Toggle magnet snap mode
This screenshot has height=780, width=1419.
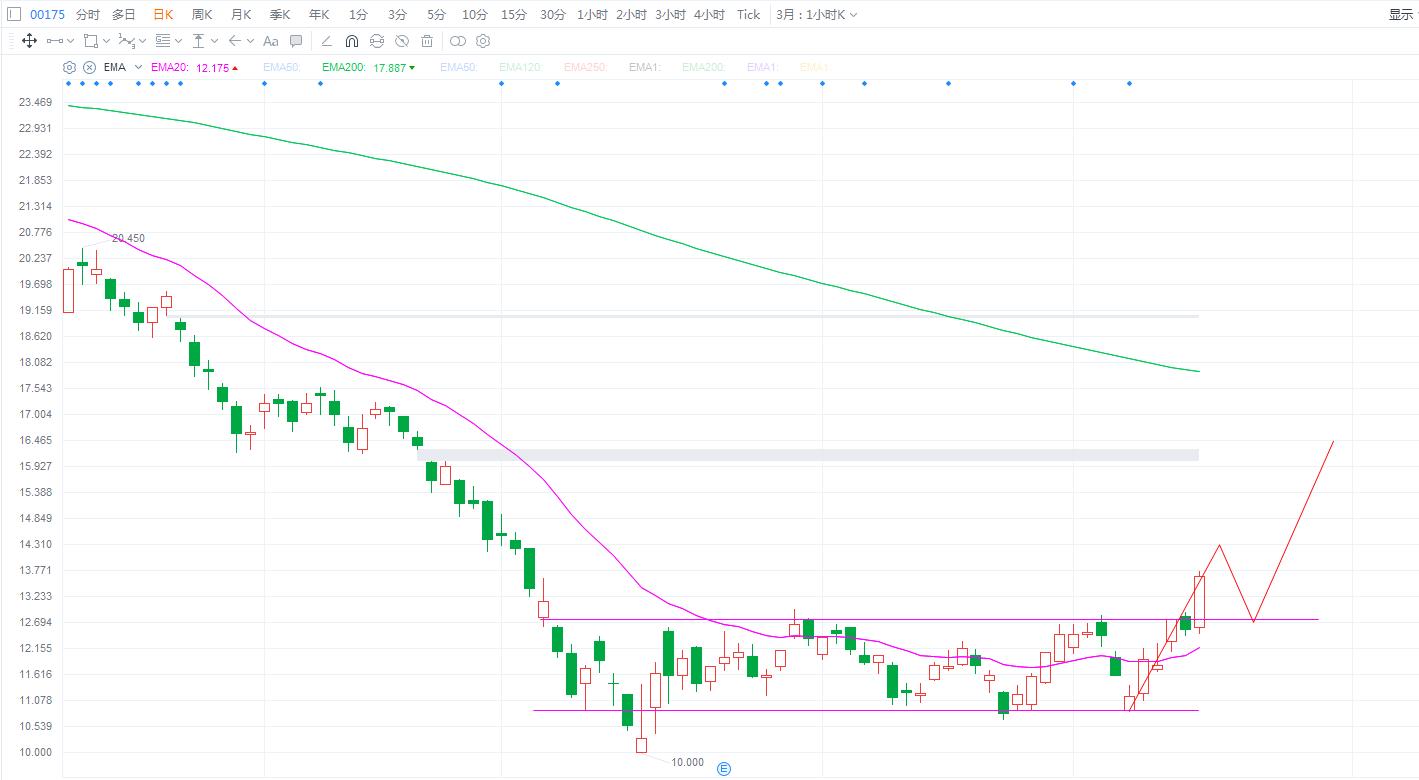[x=351, y=41]
